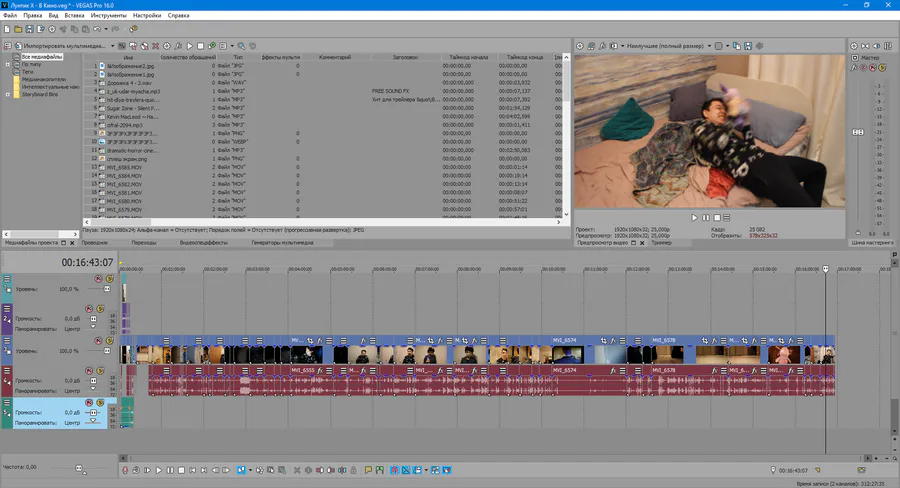
Task: Go to end of the project
Action: point(204,470)
